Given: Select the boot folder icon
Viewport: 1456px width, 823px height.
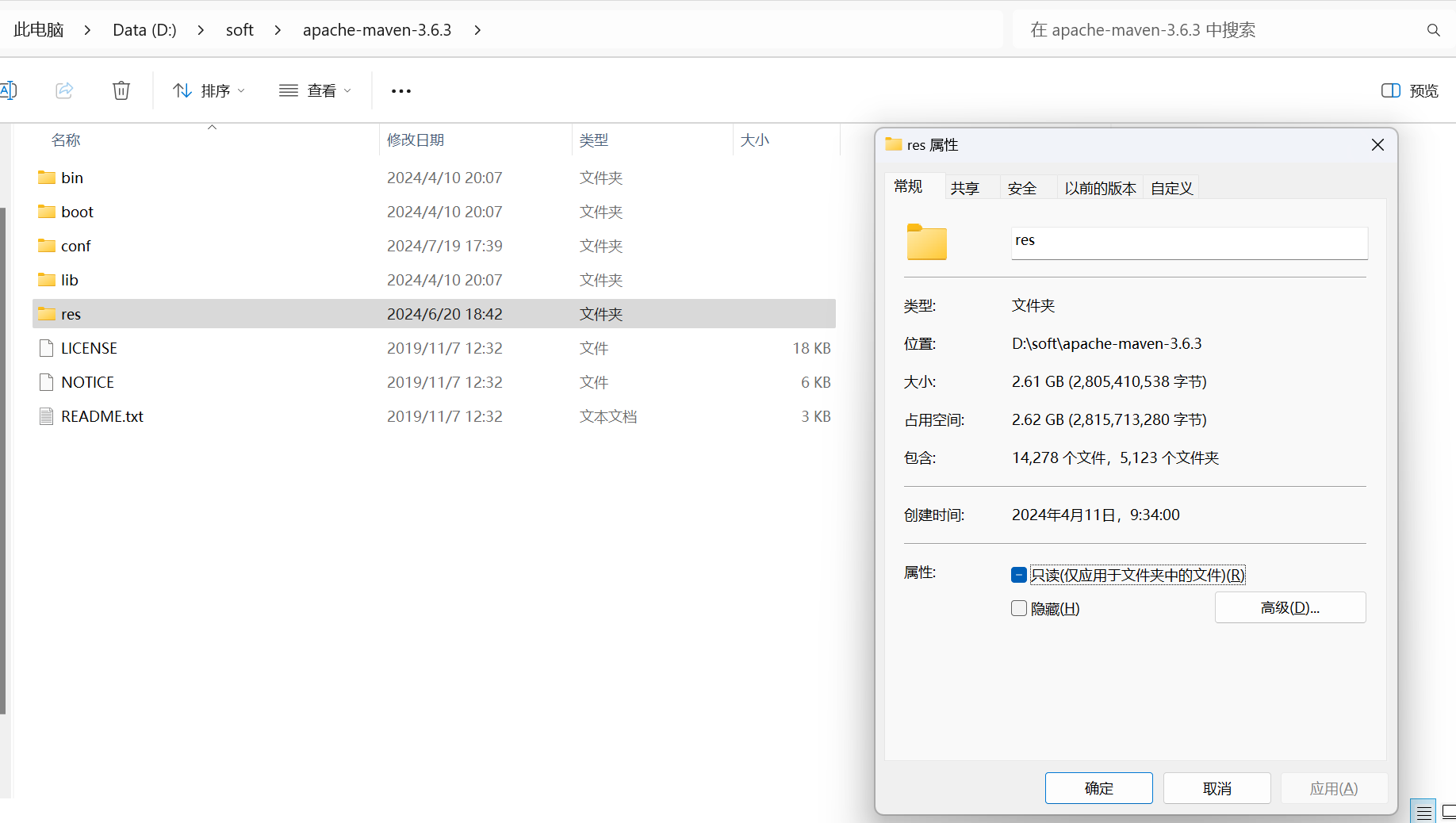Looking at the screenshot, I should pyautogui.click(x=47, y=212).
